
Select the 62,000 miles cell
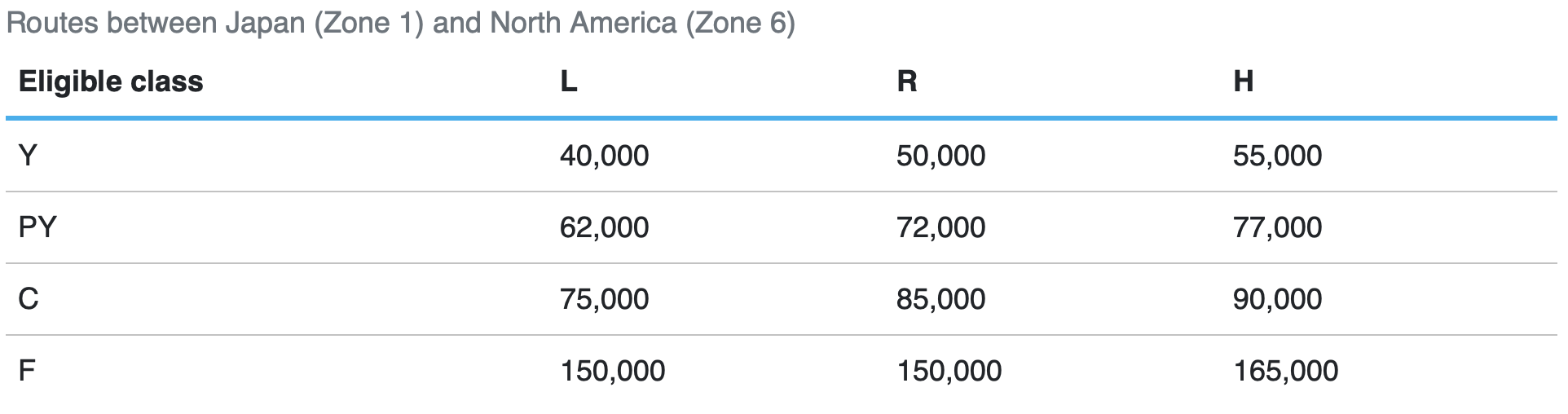[x=604, y=227]
